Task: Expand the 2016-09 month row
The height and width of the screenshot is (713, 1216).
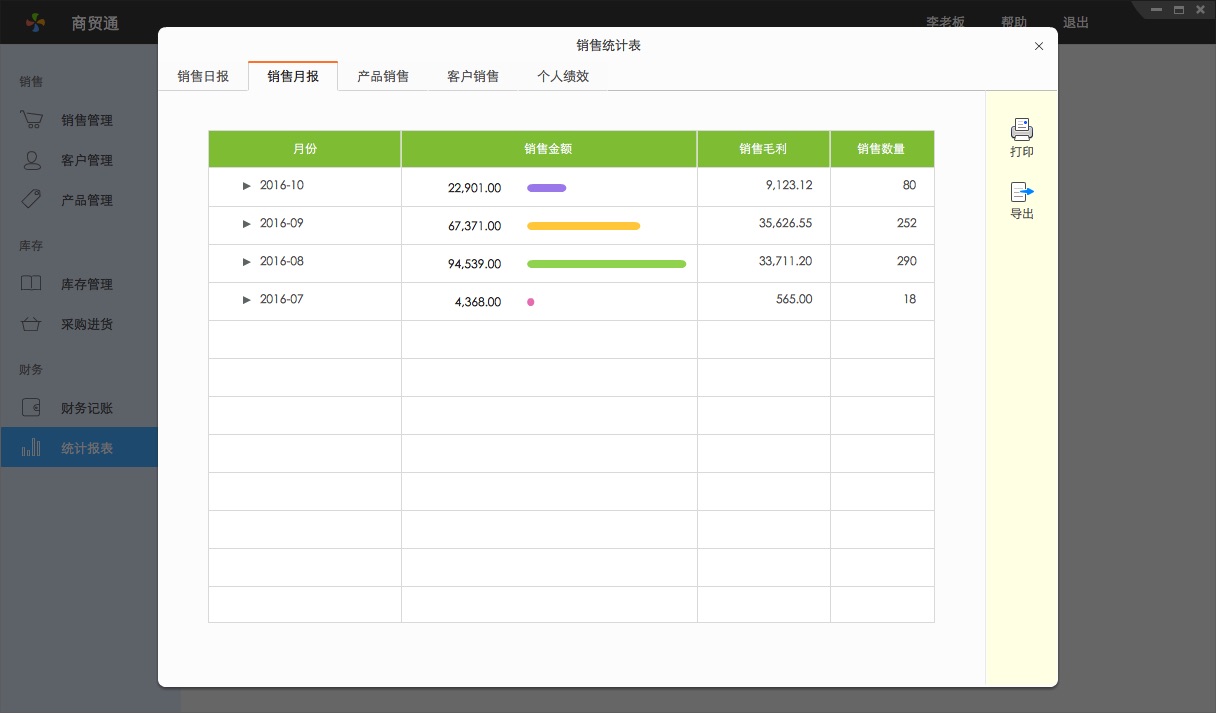Action: [247, 224]
